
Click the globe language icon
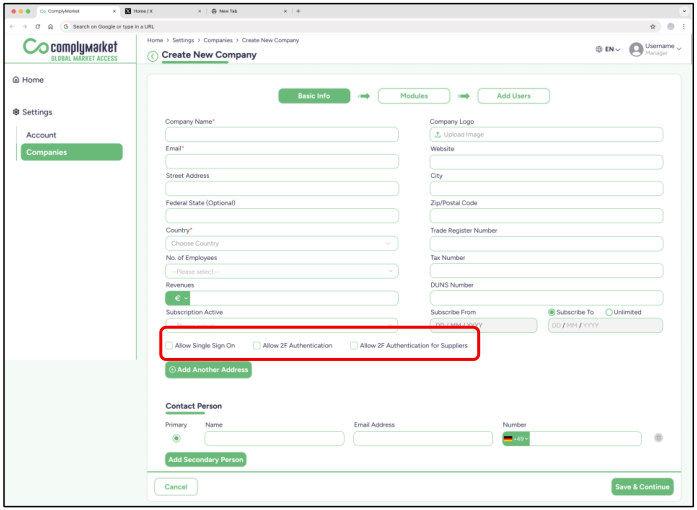coord(599,49)
